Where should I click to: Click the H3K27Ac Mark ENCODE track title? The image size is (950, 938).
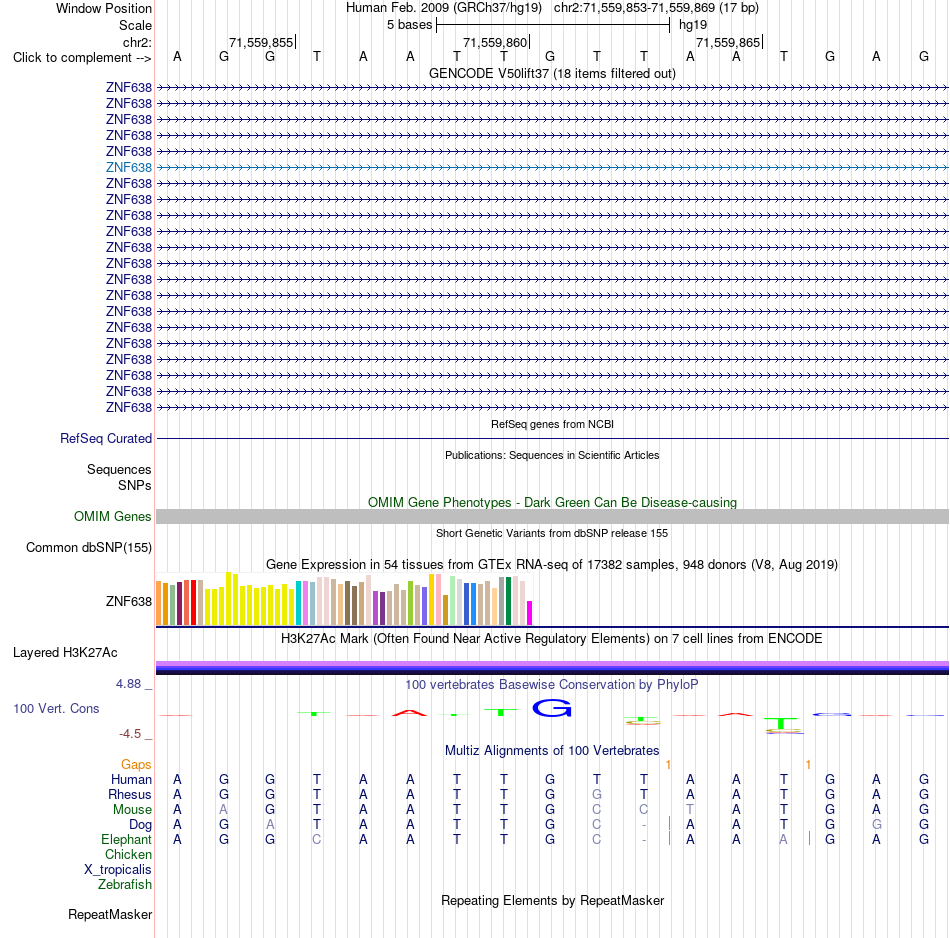552,639
